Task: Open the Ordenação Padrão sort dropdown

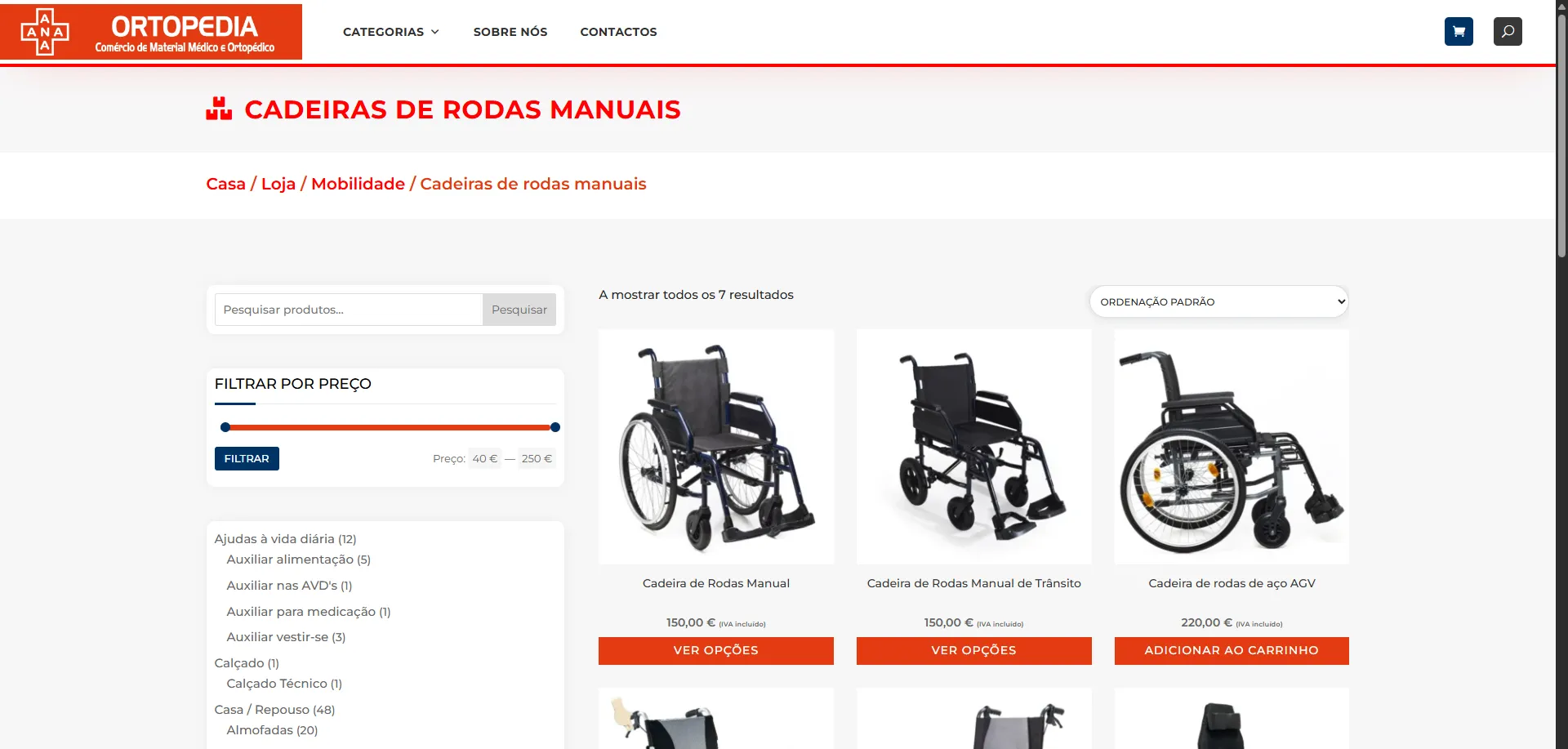Action: pyautogui.click(x=1218, y=301)
